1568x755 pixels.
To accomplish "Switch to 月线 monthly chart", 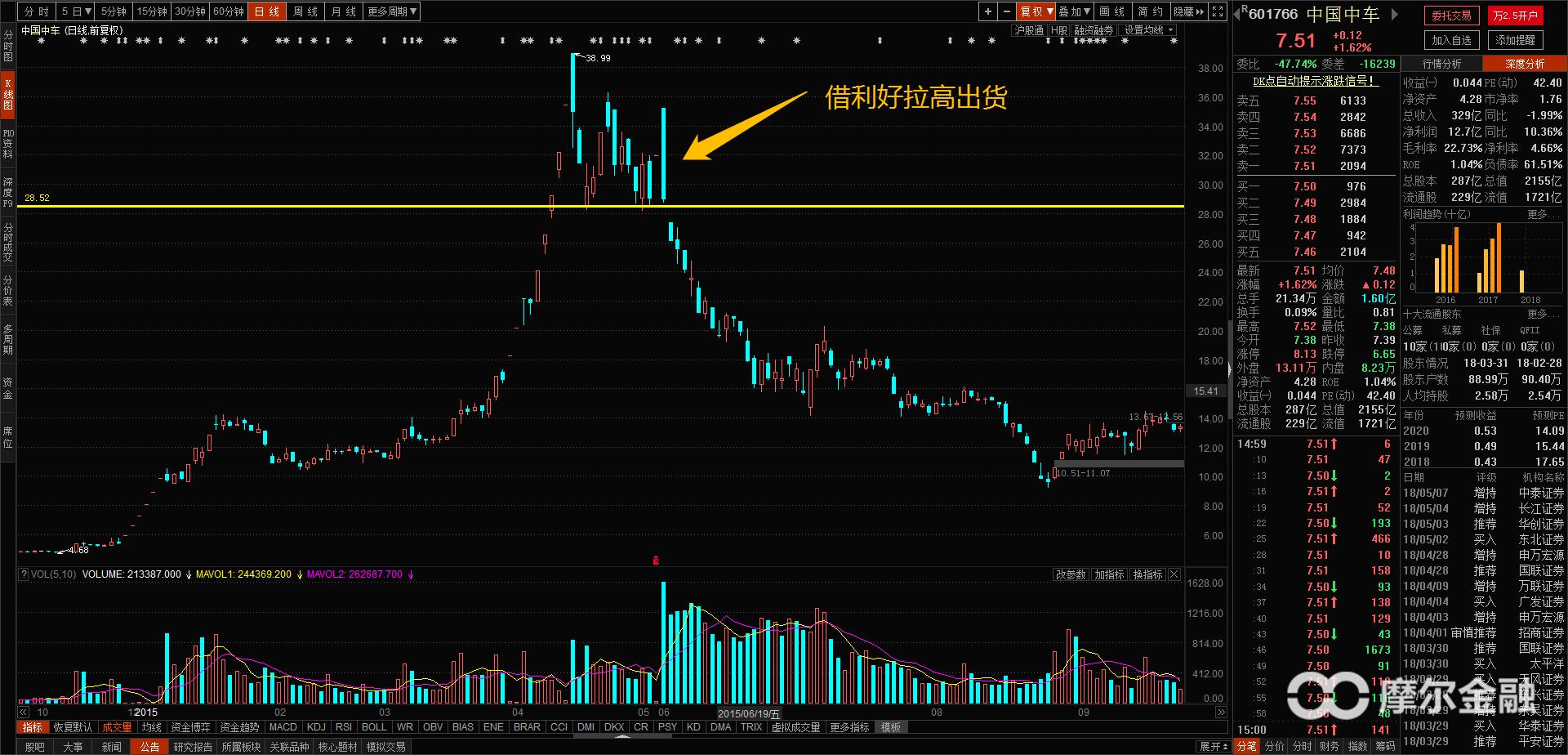I will pyautogui.click(x=345, y=11).
